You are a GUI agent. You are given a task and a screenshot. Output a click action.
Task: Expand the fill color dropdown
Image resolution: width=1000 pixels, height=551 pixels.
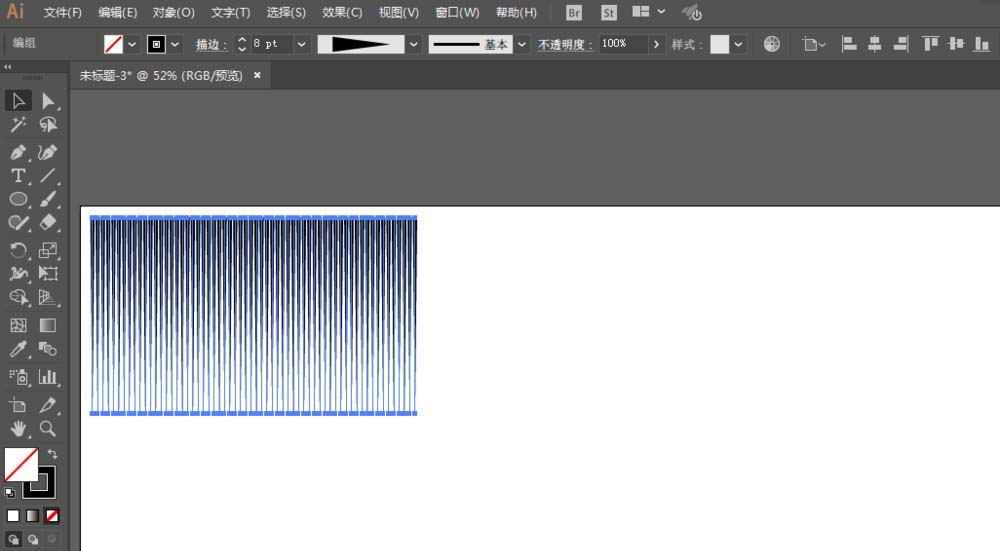[x=132, y=44]
